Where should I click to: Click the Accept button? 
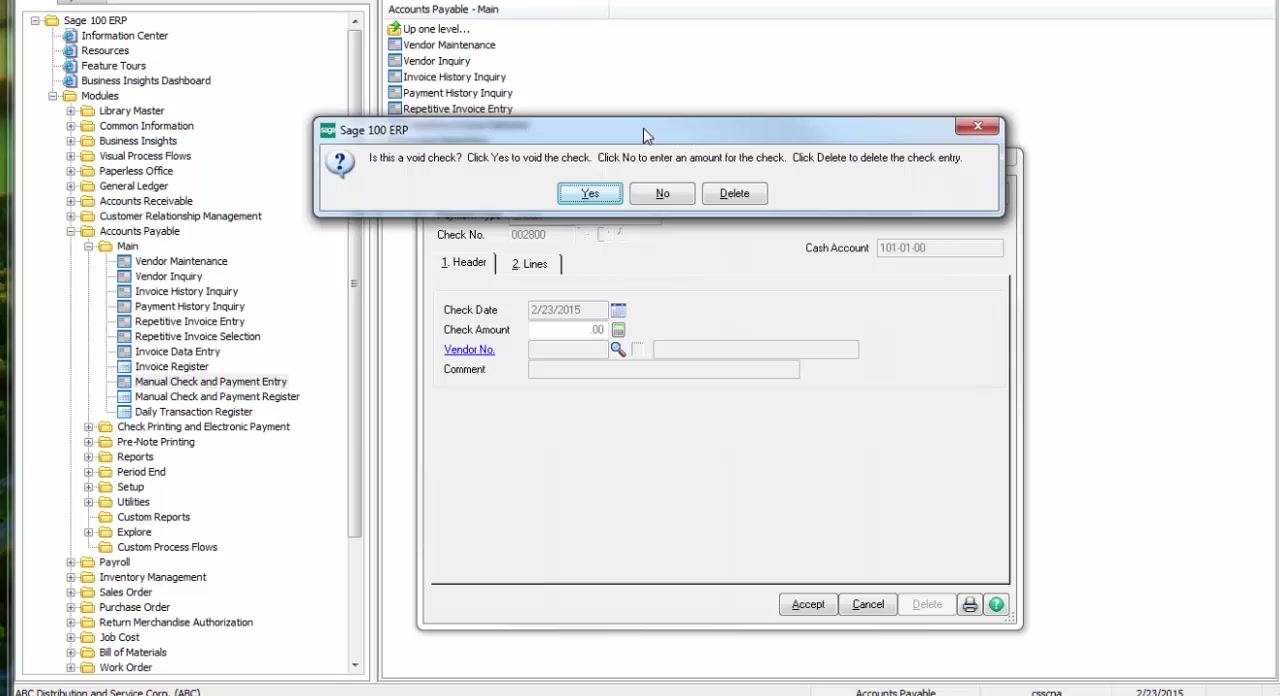pyautogui.click(x=808, y=605)
